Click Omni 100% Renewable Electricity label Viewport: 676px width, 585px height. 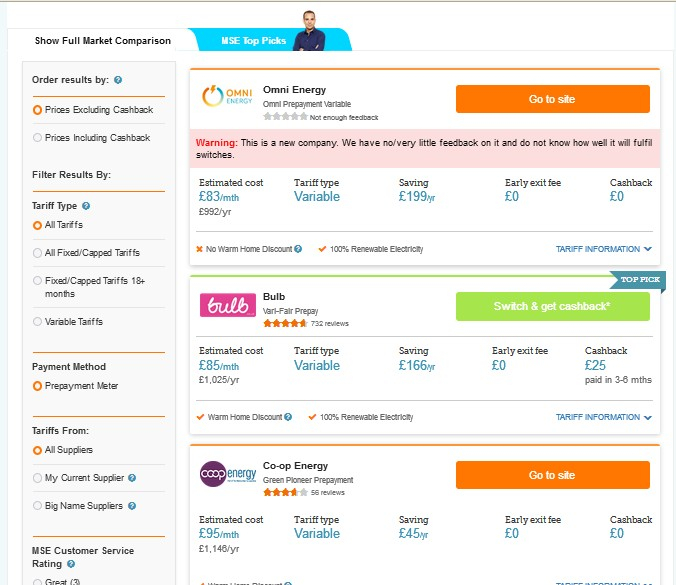[376, 249]
